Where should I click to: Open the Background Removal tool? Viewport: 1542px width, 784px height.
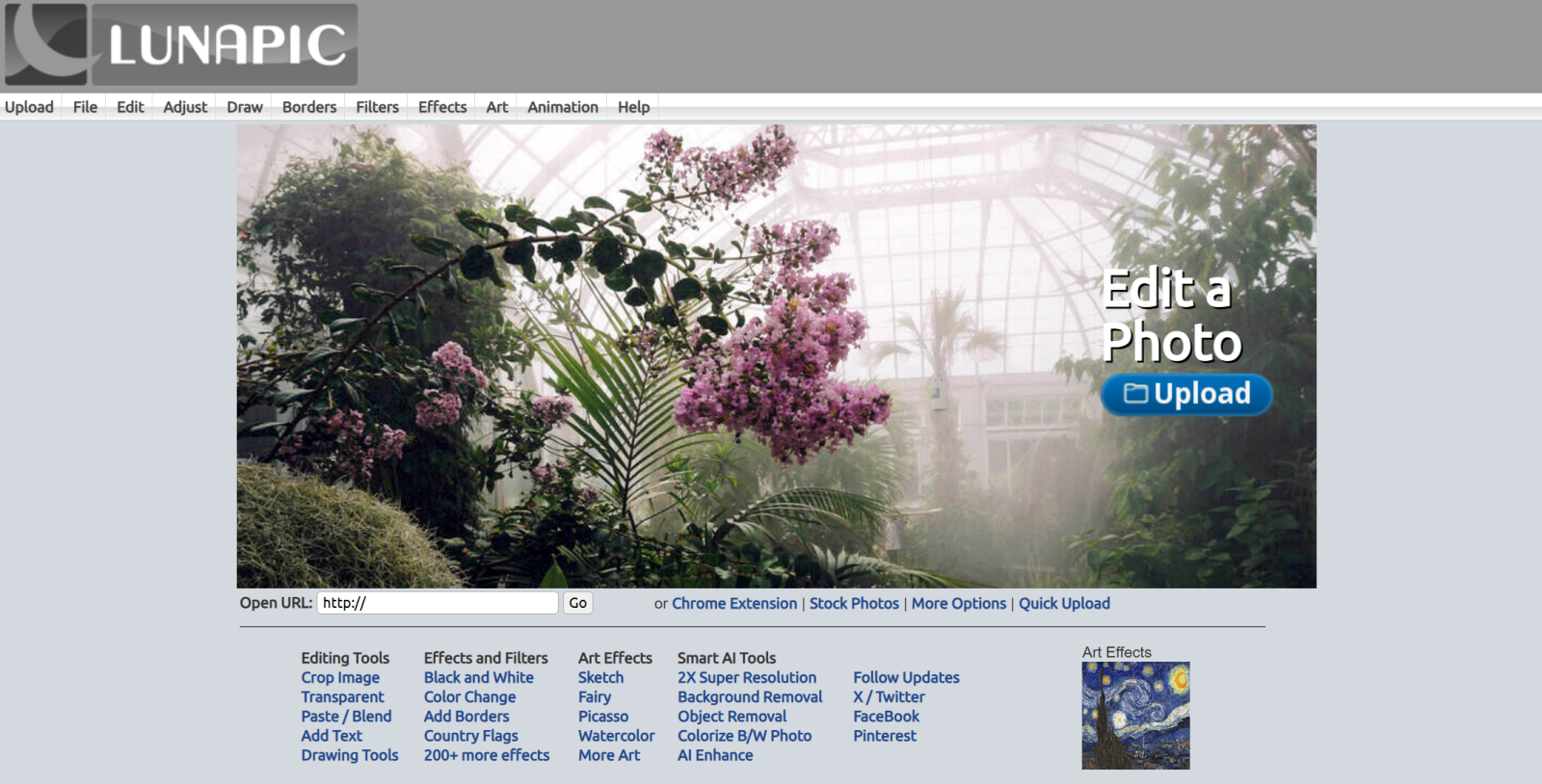pos(750,696)
